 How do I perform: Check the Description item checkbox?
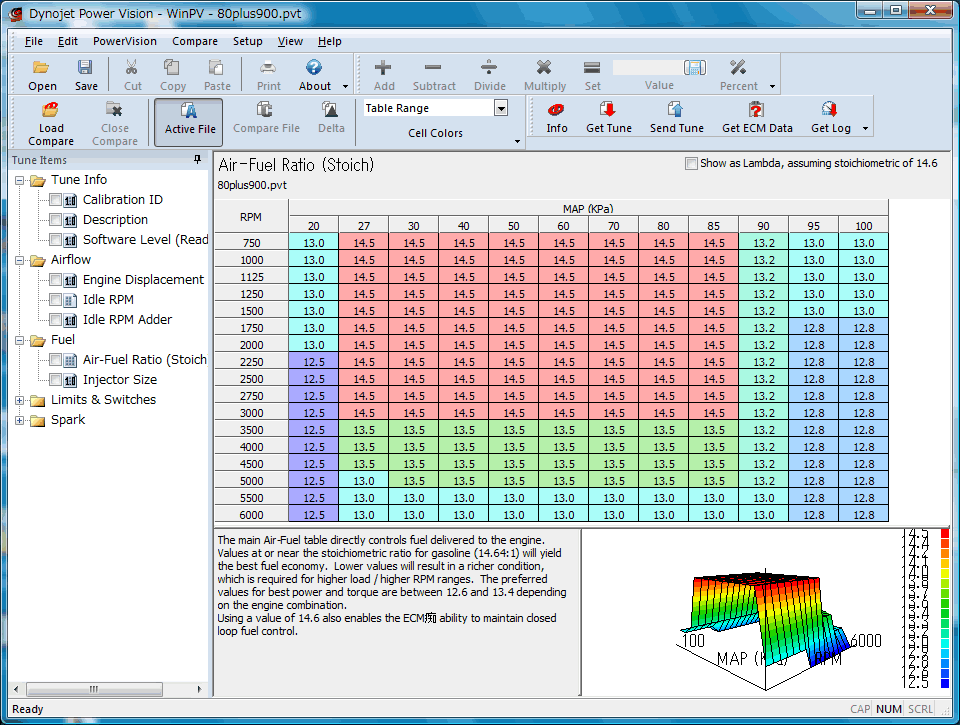(x=56, y=220)
